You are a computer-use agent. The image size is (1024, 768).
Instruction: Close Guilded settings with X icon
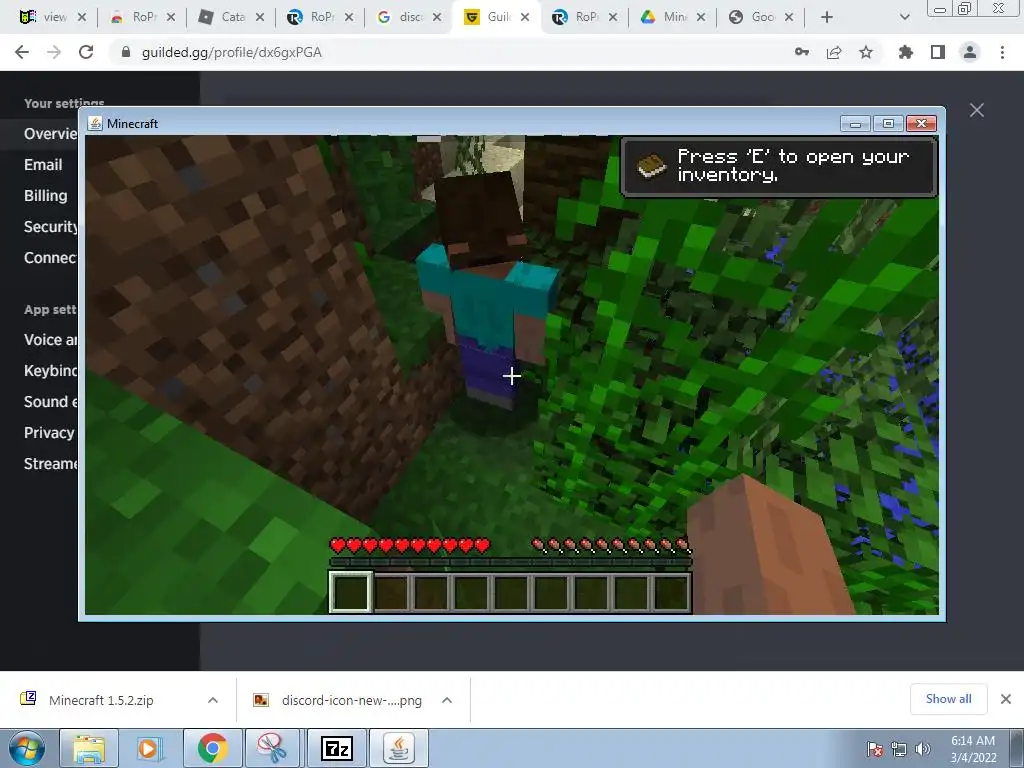pyautogui.click(x=977, y=110)
